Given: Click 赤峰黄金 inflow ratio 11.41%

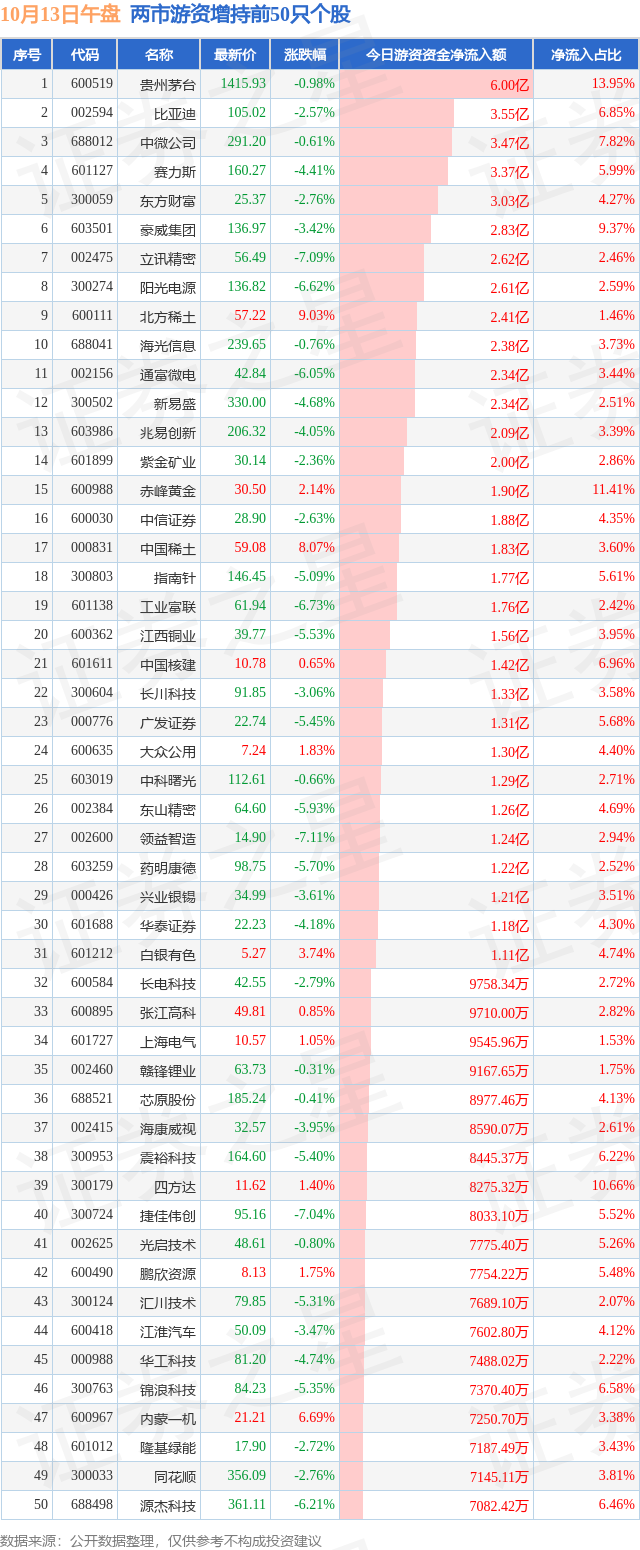Looking at the screenshot, I should point(614,490).
